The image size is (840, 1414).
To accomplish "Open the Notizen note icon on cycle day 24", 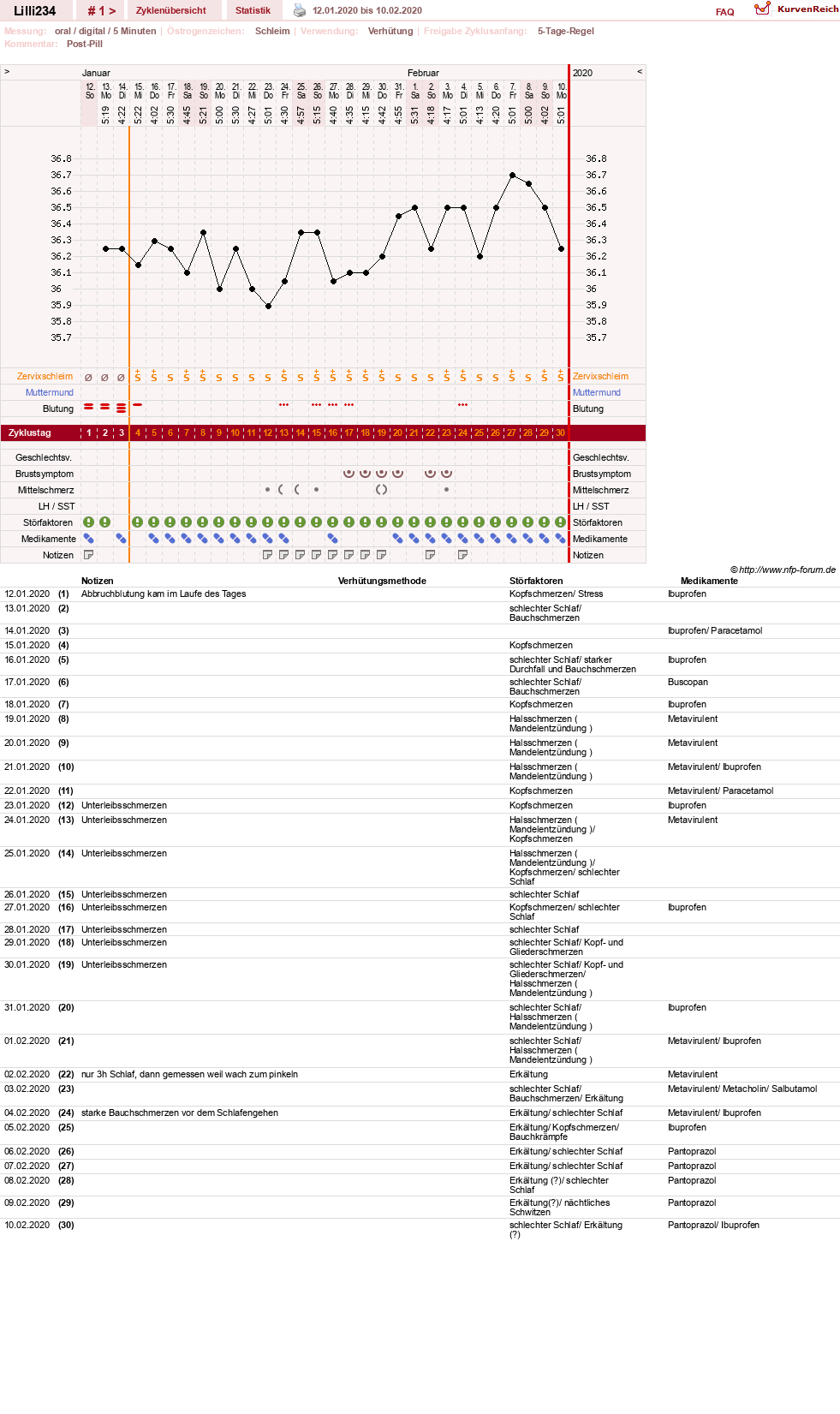I will (x=462, y=555).
